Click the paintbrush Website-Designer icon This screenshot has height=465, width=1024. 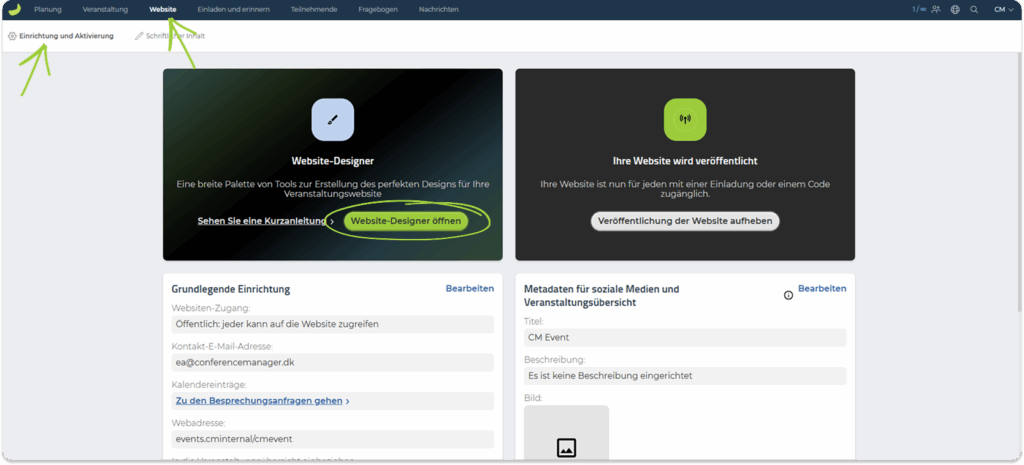pos(332,119)
